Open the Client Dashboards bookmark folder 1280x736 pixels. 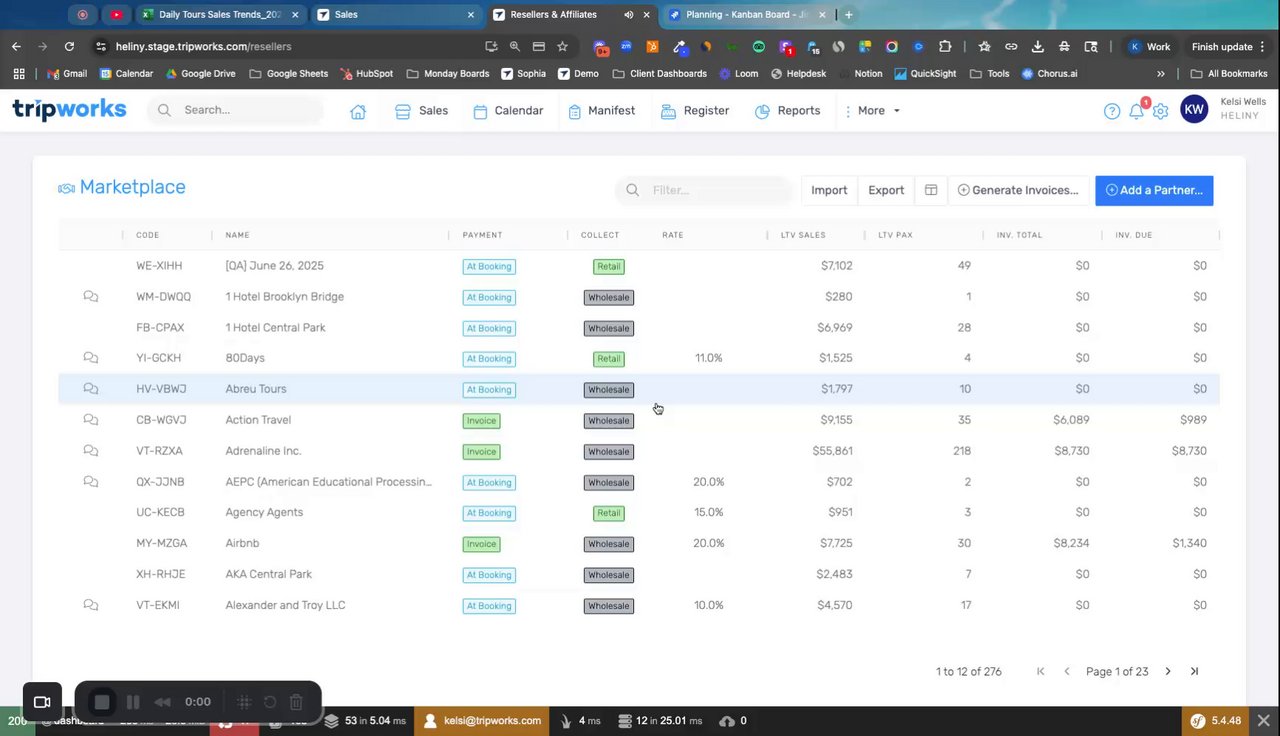click(659, 74)
